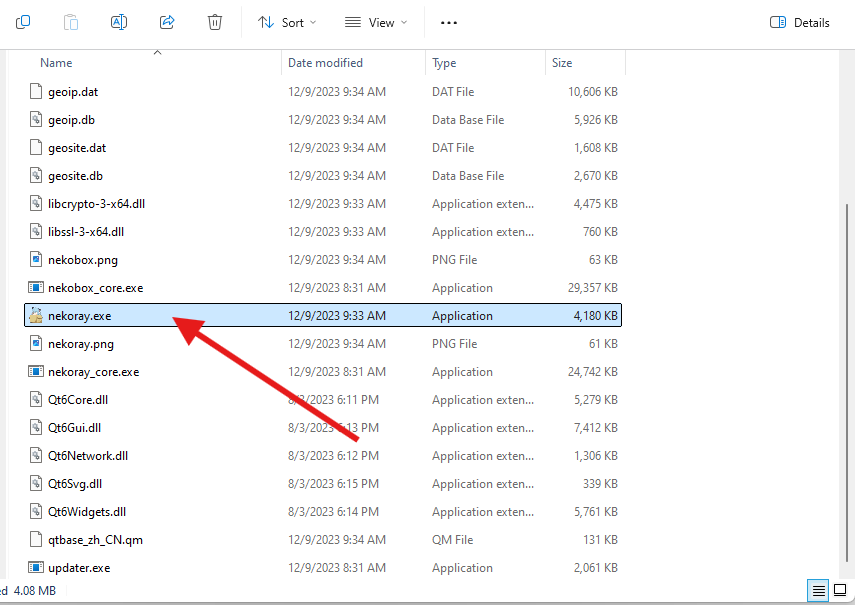Viewport: 855px width, 605px height.
Task: Select the nekobox.png file name
Action: click(83, 260)
